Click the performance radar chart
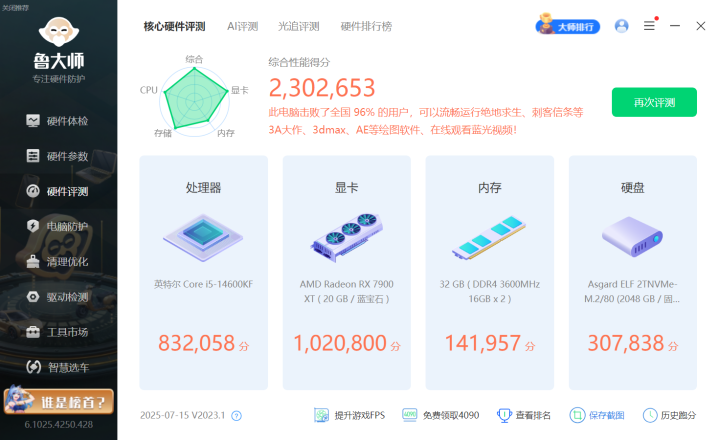Screen dimensions: 719x440 (194, 102)
